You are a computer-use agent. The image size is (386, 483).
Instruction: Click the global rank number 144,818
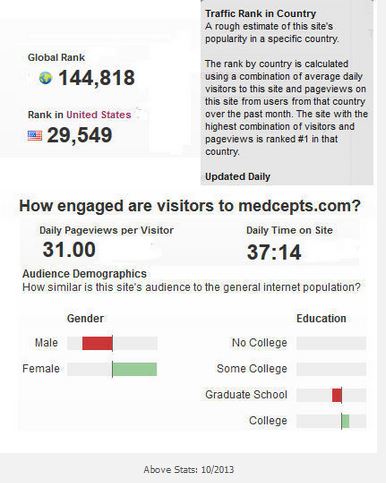[x=97, y=78]
